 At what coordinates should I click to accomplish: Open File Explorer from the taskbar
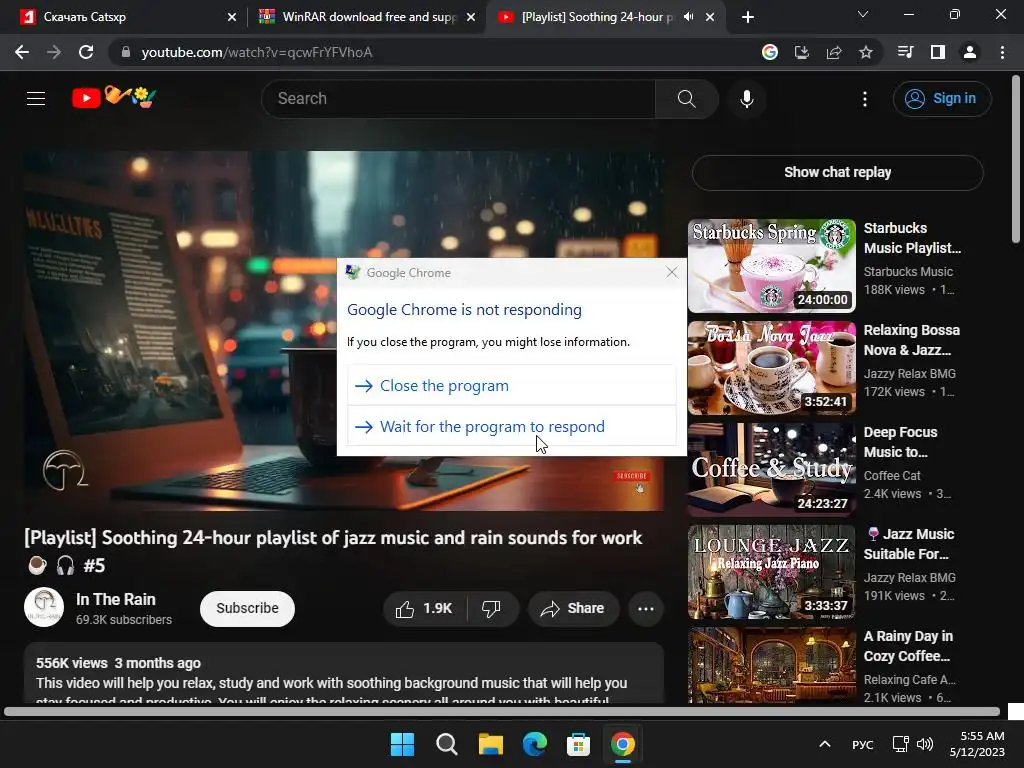pyautogui.click(x=490, y=744)
